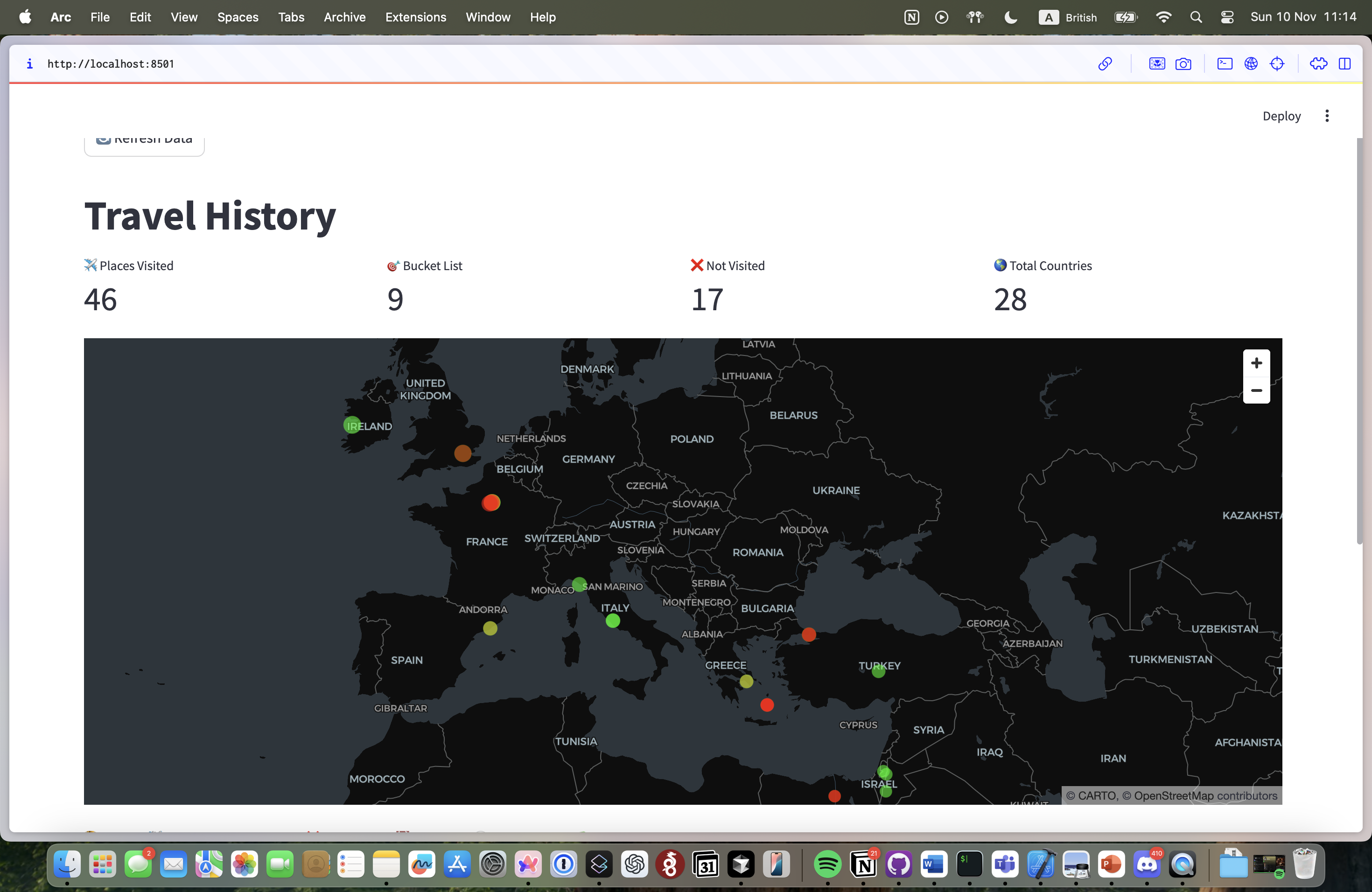Copy page URL with link icon
This screenshot has height=892, width=1372.
point(1105,64)
